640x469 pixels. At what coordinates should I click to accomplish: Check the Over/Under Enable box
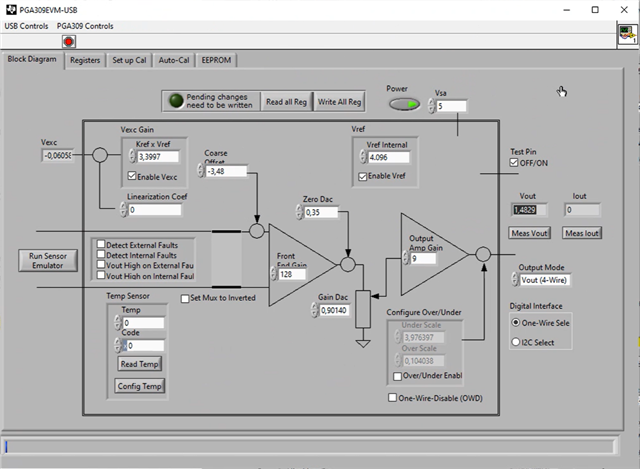tap(397, 376)
